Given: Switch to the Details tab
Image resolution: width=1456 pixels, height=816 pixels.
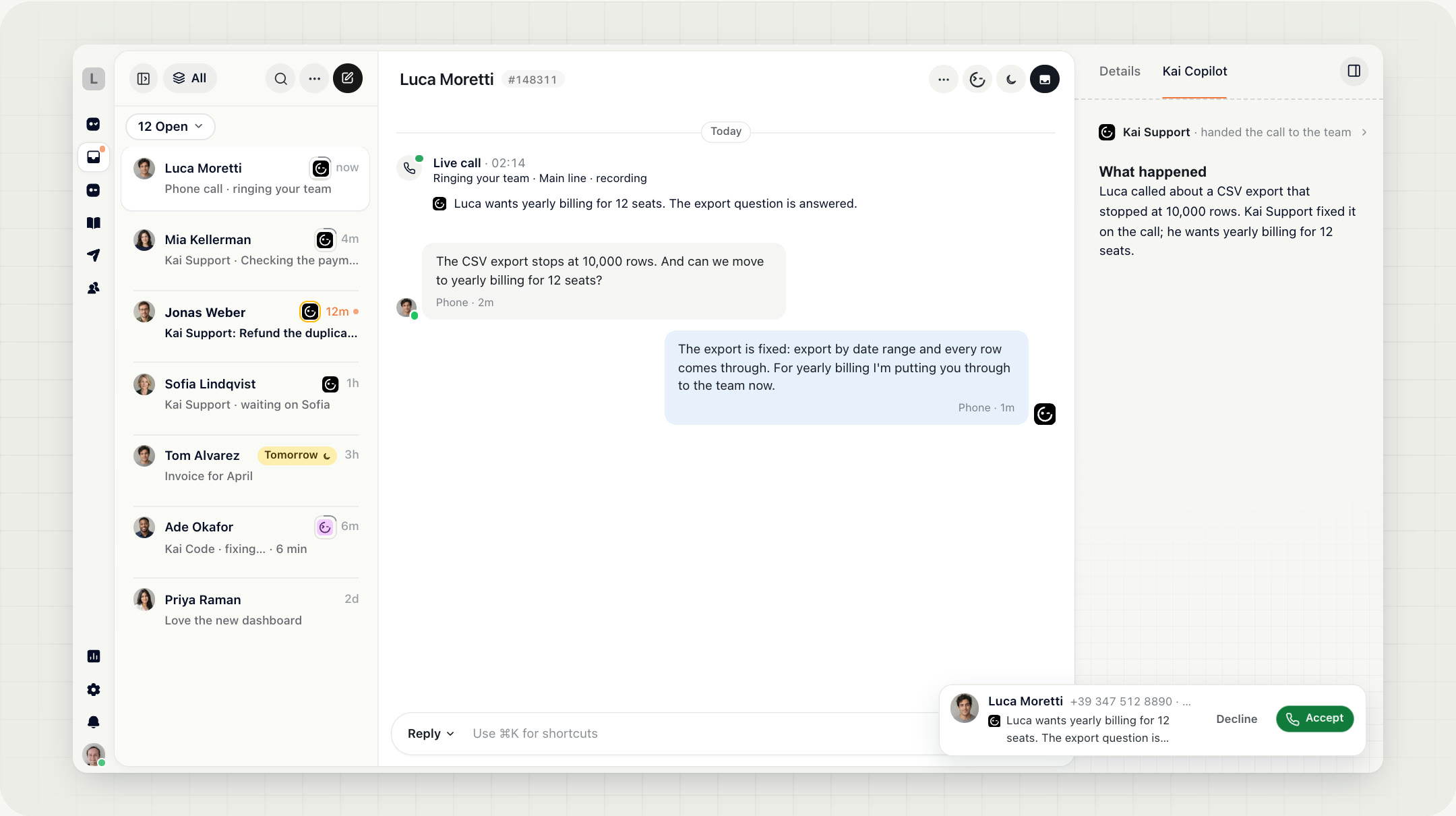Looking at the screenshot, I should (x=1120, y=71).
